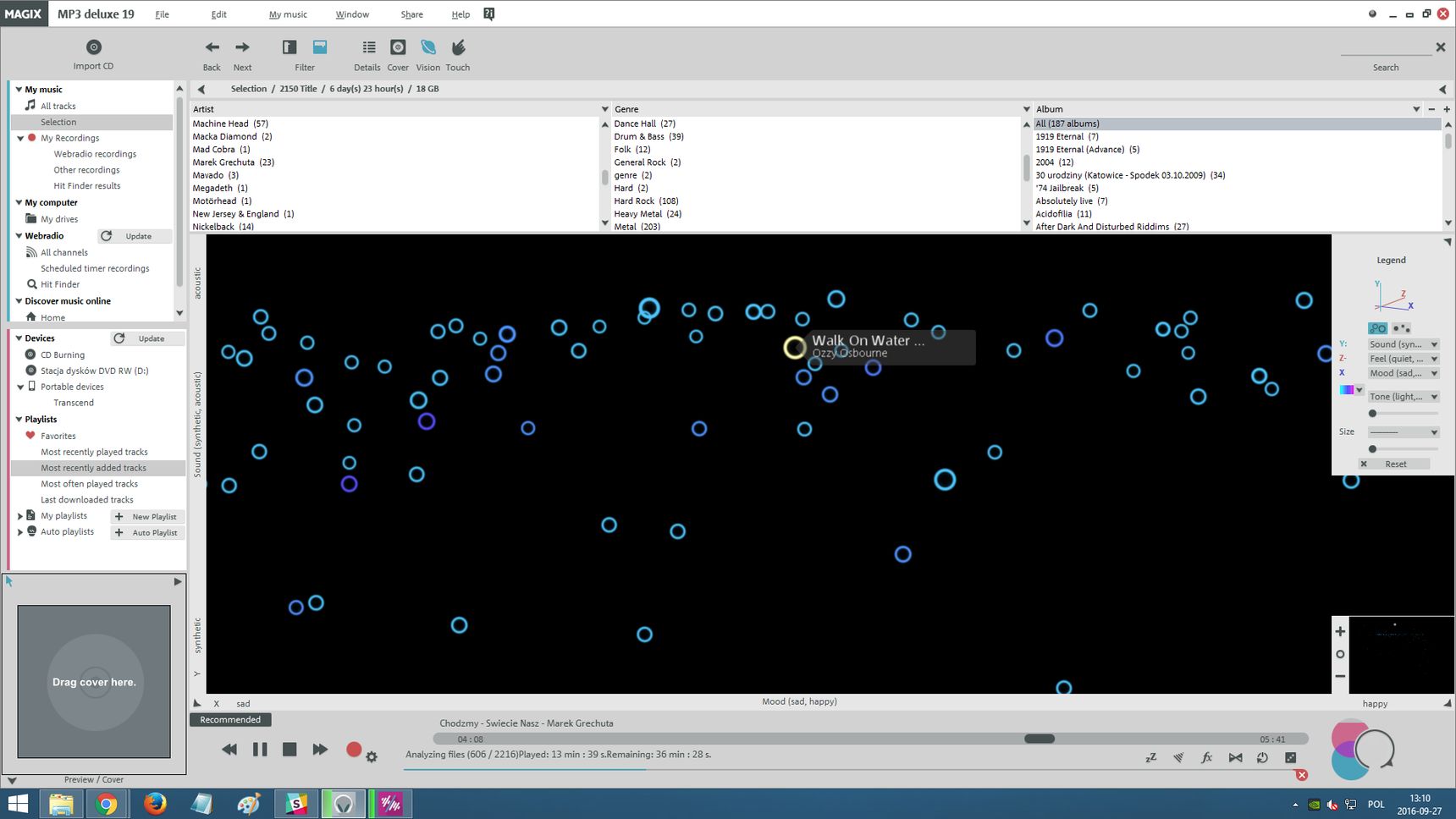This screenshot has width=1456, height=819.
Task: Expand the My playlists node
Action: pos(20,515)
